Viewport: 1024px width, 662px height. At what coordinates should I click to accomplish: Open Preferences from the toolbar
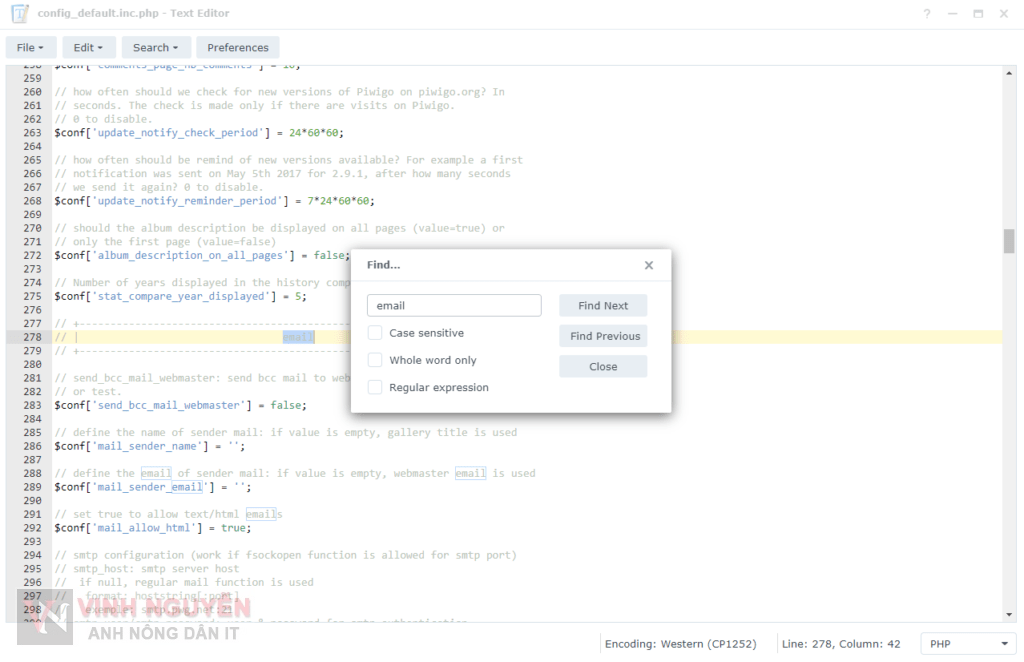tap(238, 47)
